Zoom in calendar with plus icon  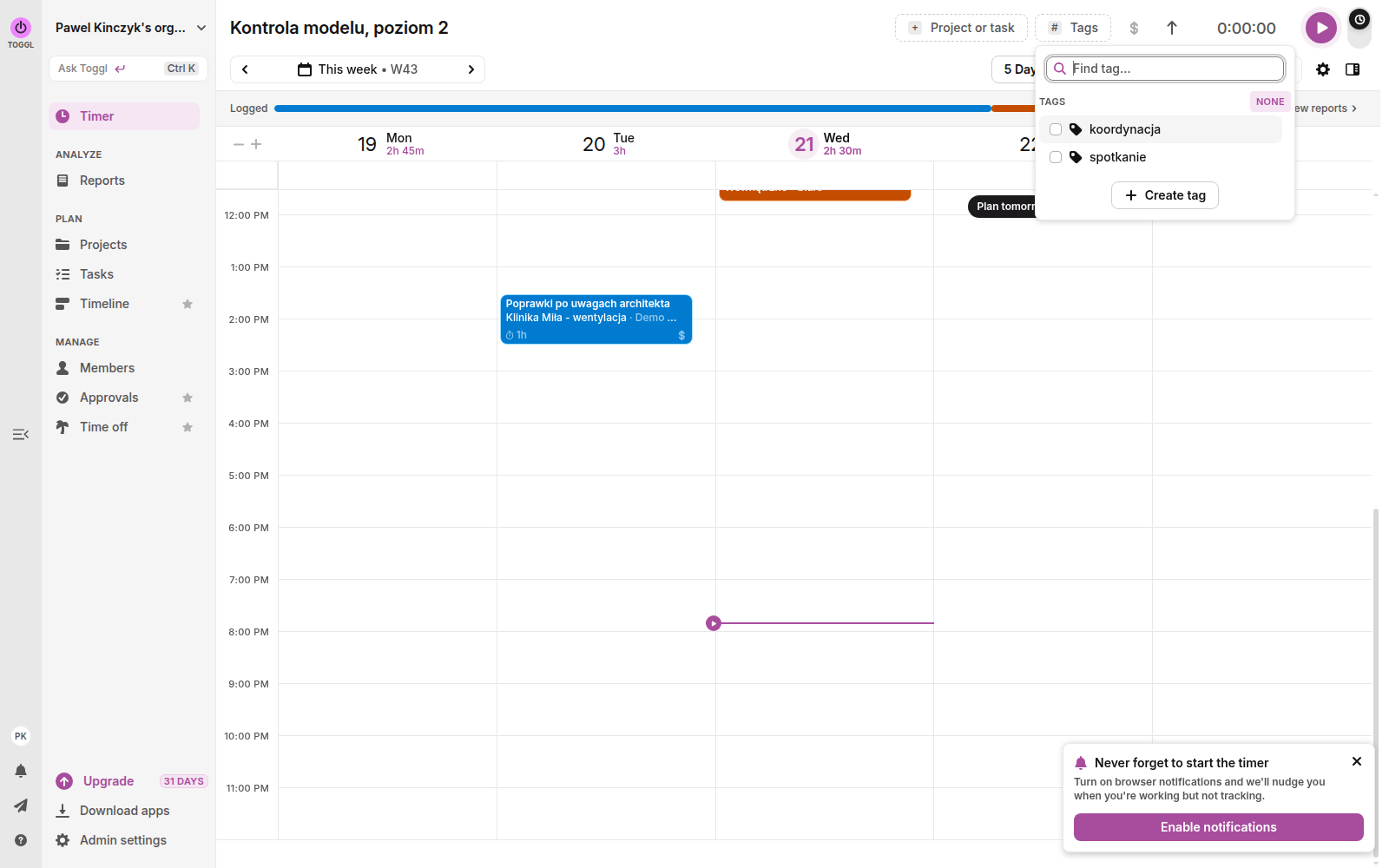pyautogui.click(x=256, y=144)
